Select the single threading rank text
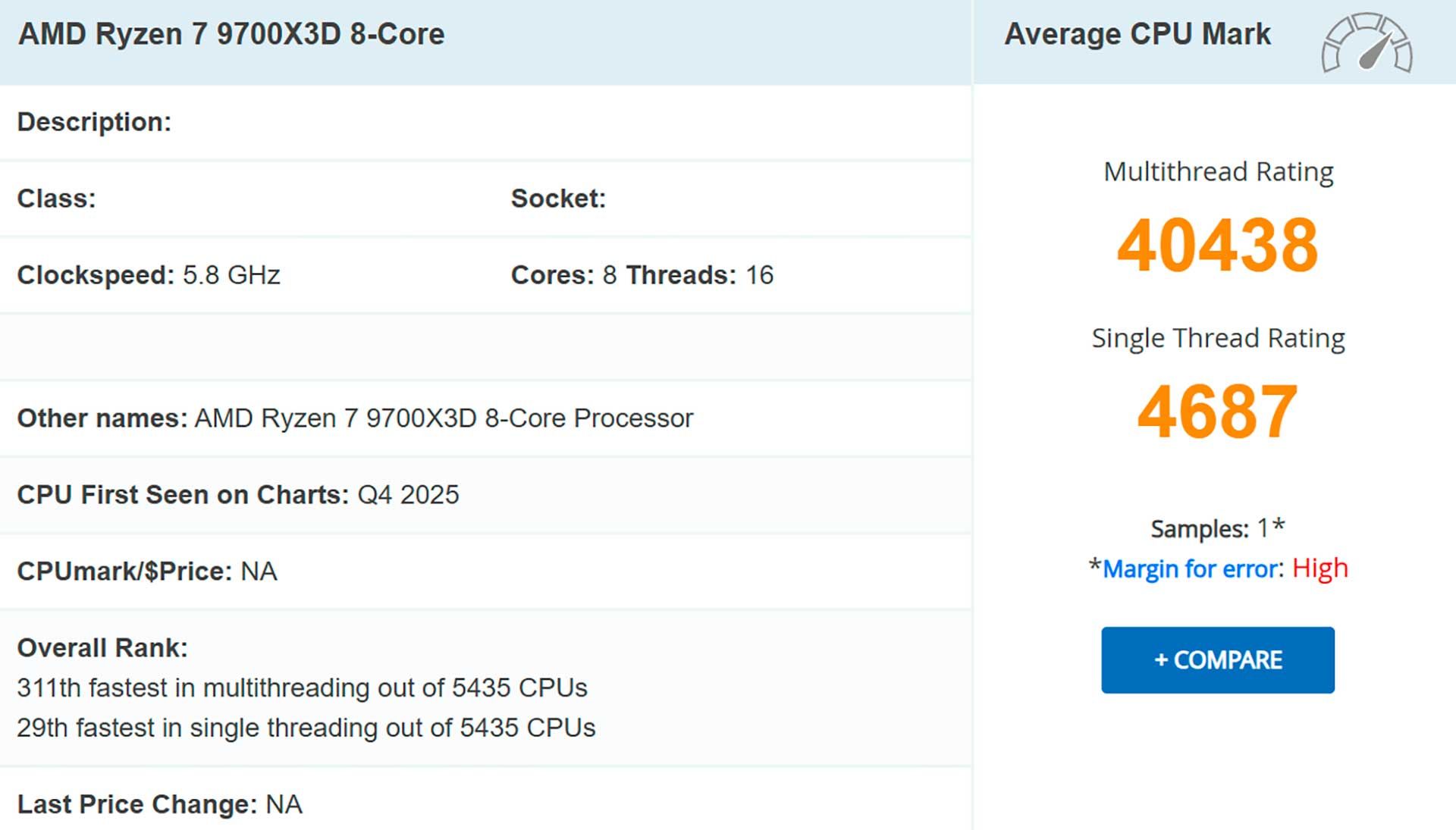This screenshot has width=1456, height=830. tap(306, 727)
